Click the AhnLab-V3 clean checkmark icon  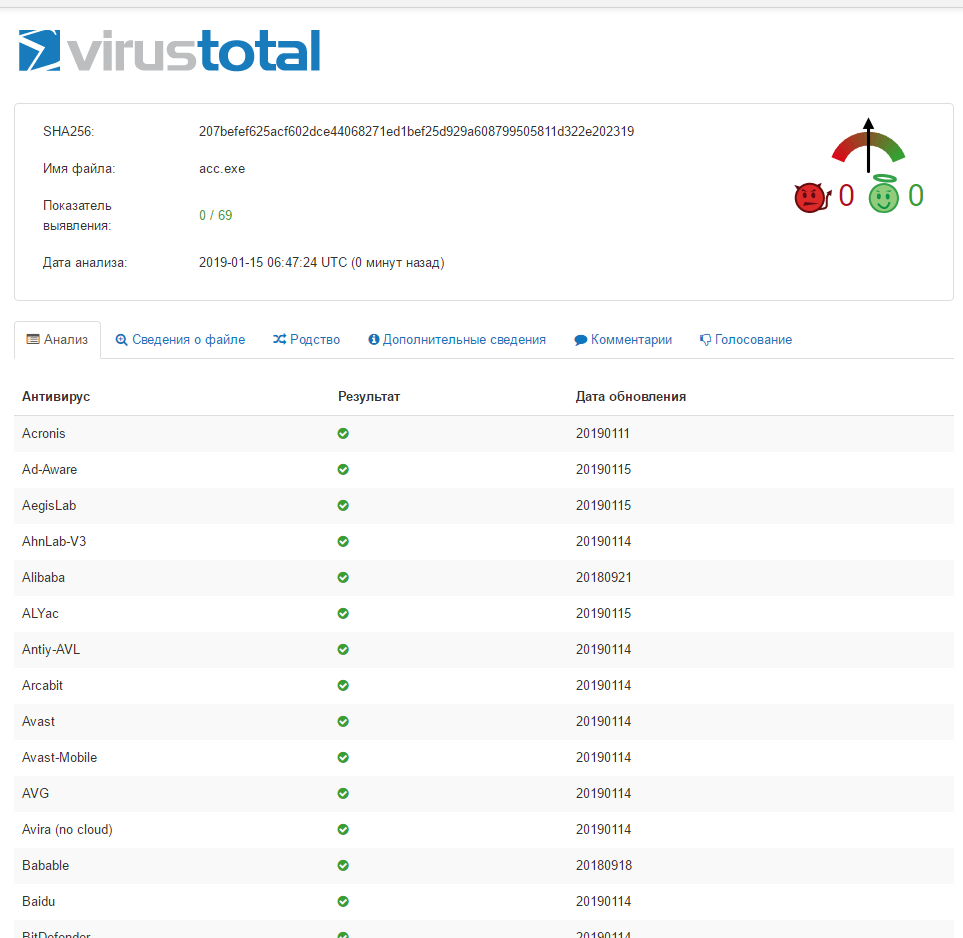coord(343,541)
